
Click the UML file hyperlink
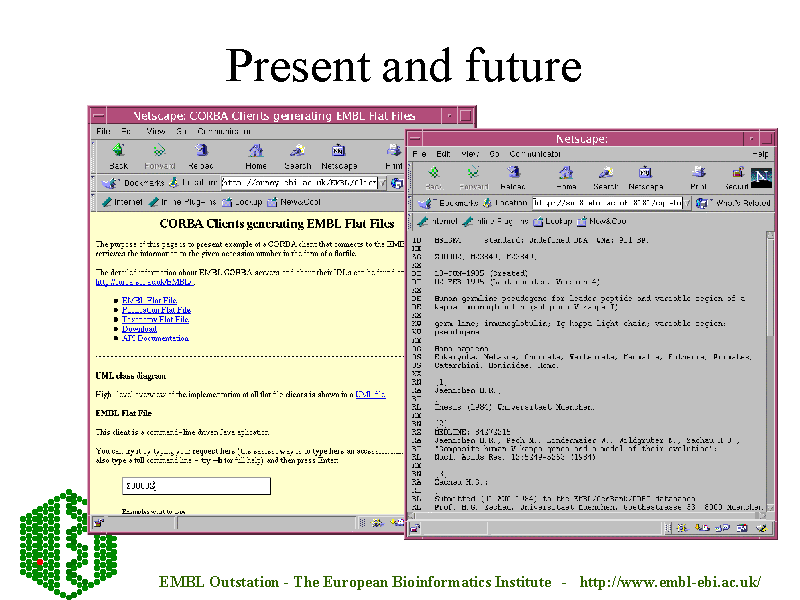(x=370, y=395)
